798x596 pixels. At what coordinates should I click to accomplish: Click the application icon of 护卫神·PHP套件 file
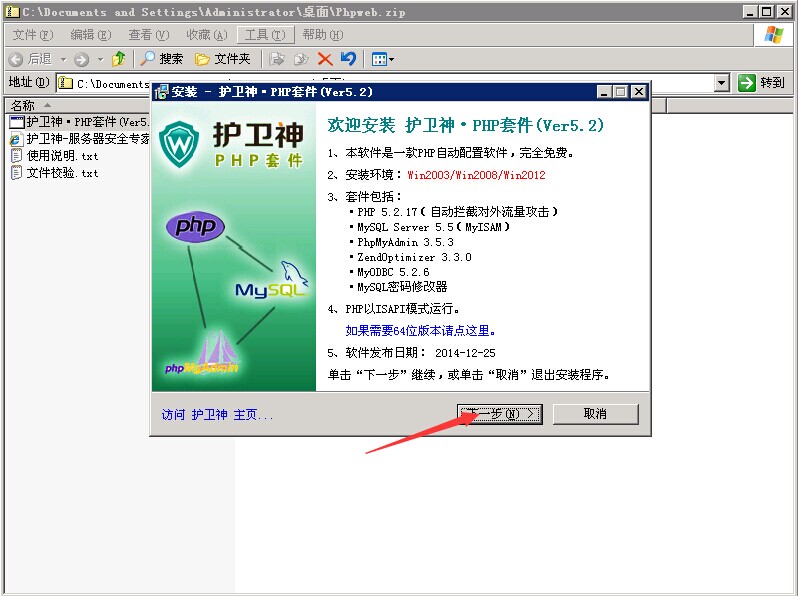(17, 122)
